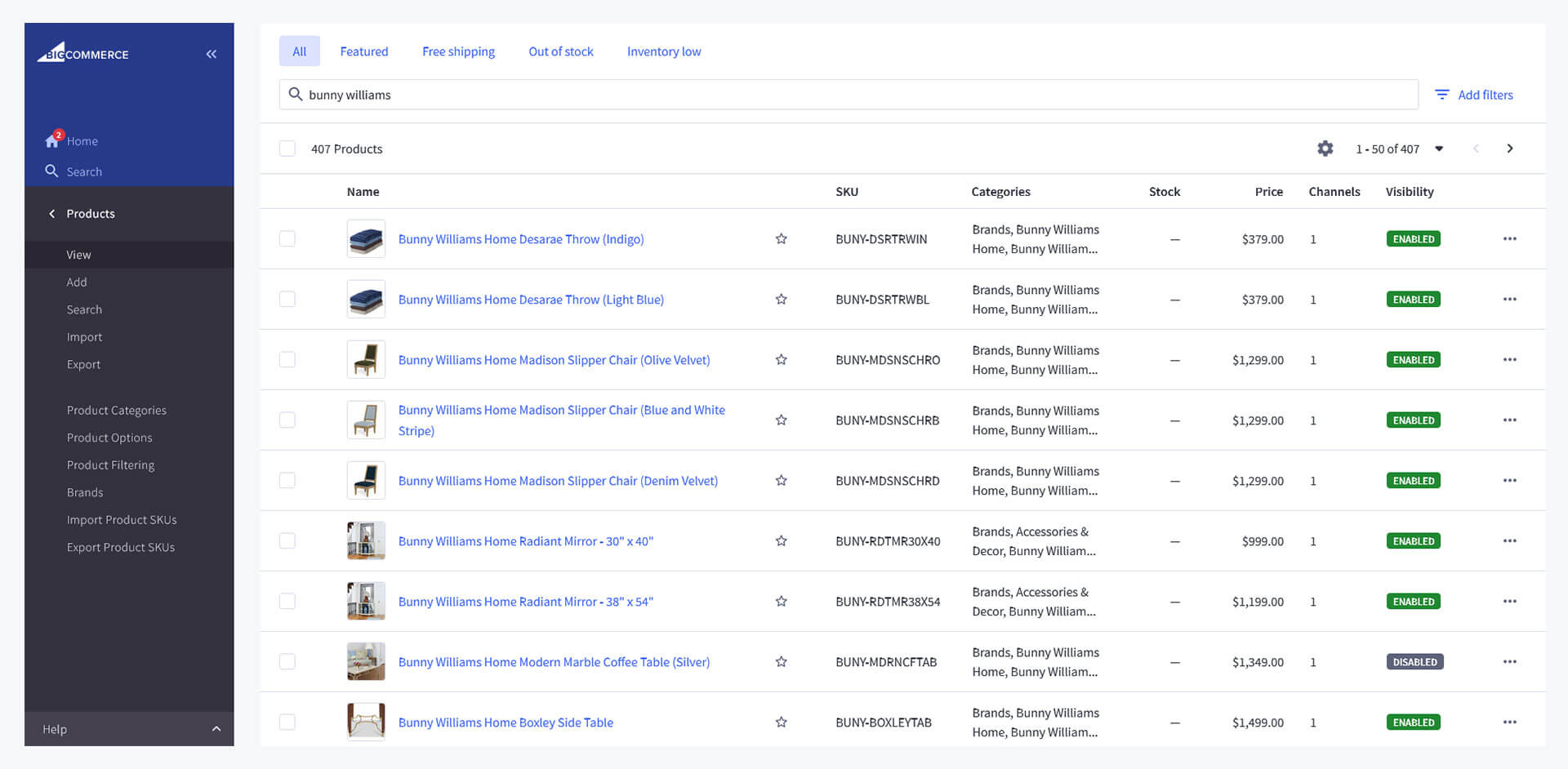Feature Madison Slipper Chair (Olive Velvet) star
1568x769 pixels.
click(782, 360)
